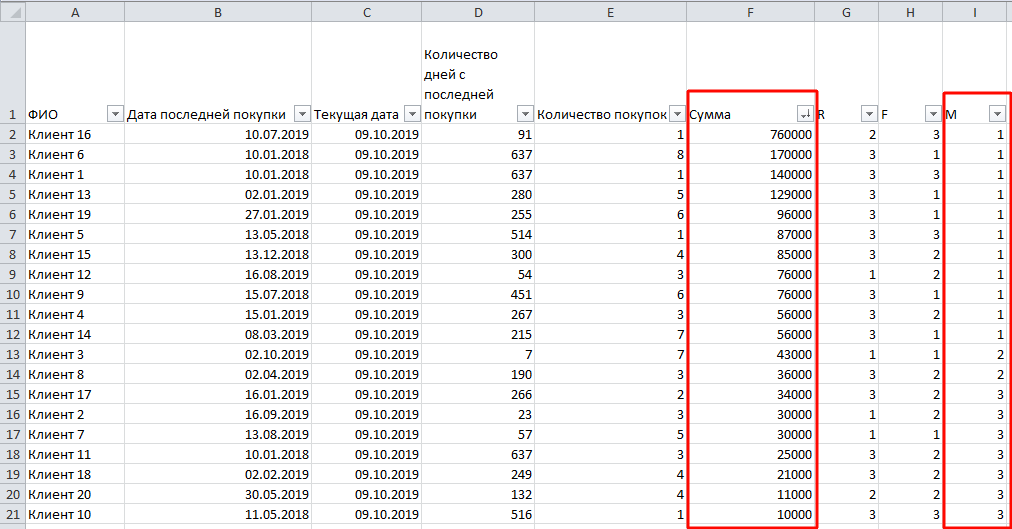Viewport: 1012px width, 529px height.
Task: Select the Клиент 10 cell
Action: (x=75, y=514)
